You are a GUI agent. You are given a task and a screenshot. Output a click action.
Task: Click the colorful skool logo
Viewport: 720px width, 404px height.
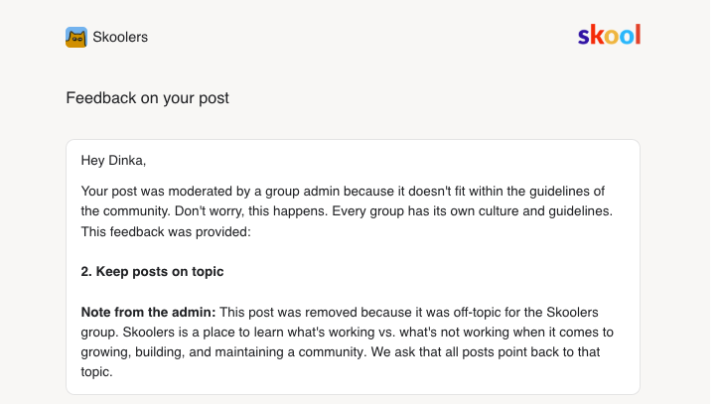point(609,36)
